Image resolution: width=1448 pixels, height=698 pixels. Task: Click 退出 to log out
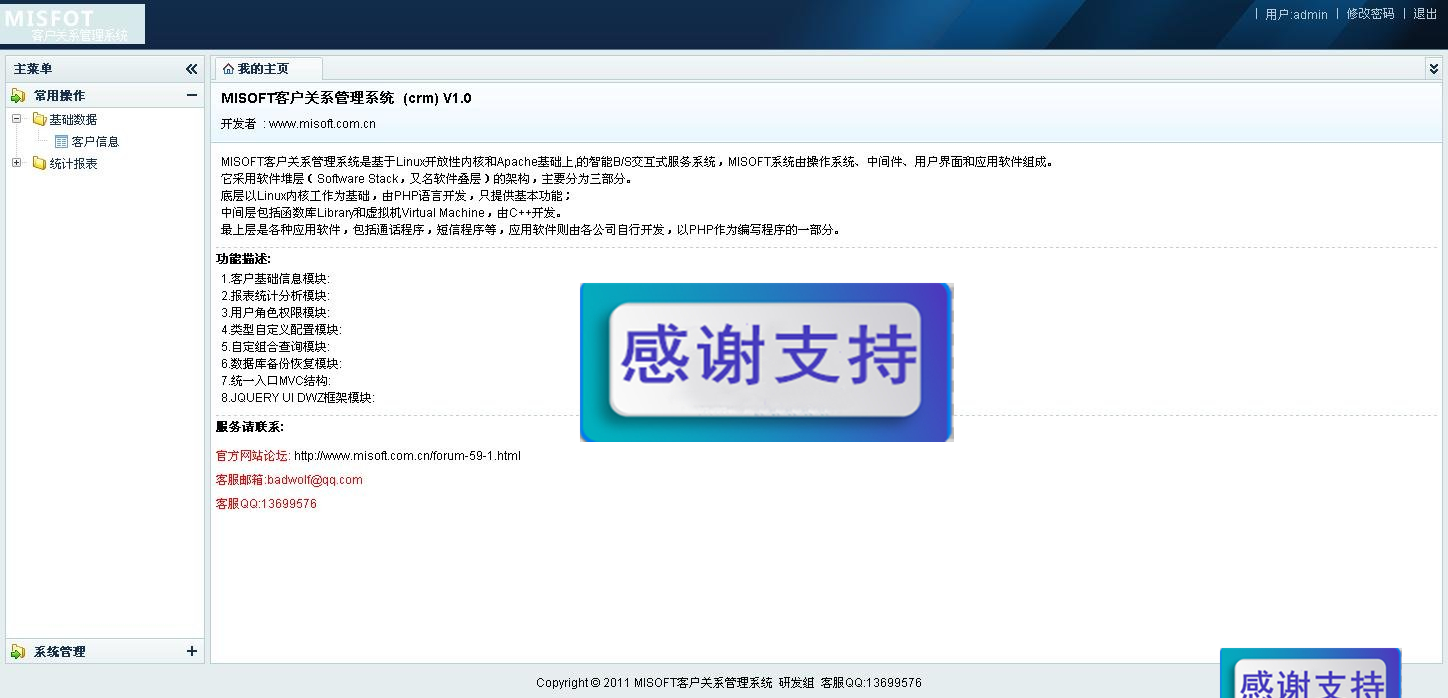[x=1425, y=14]
